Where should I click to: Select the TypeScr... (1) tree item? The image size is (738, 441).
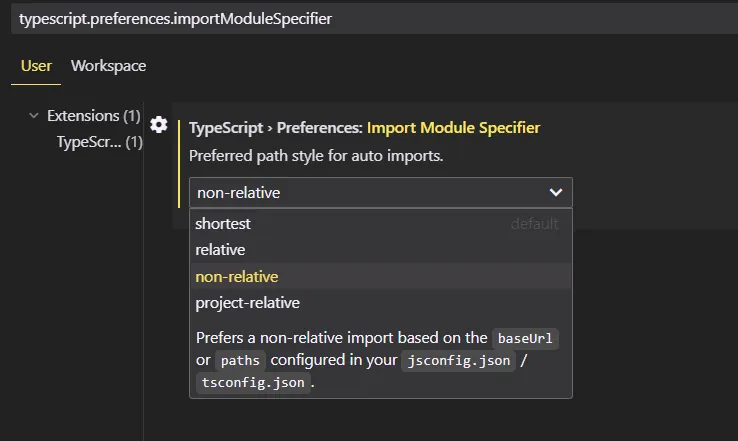click(x=99, y=142)
